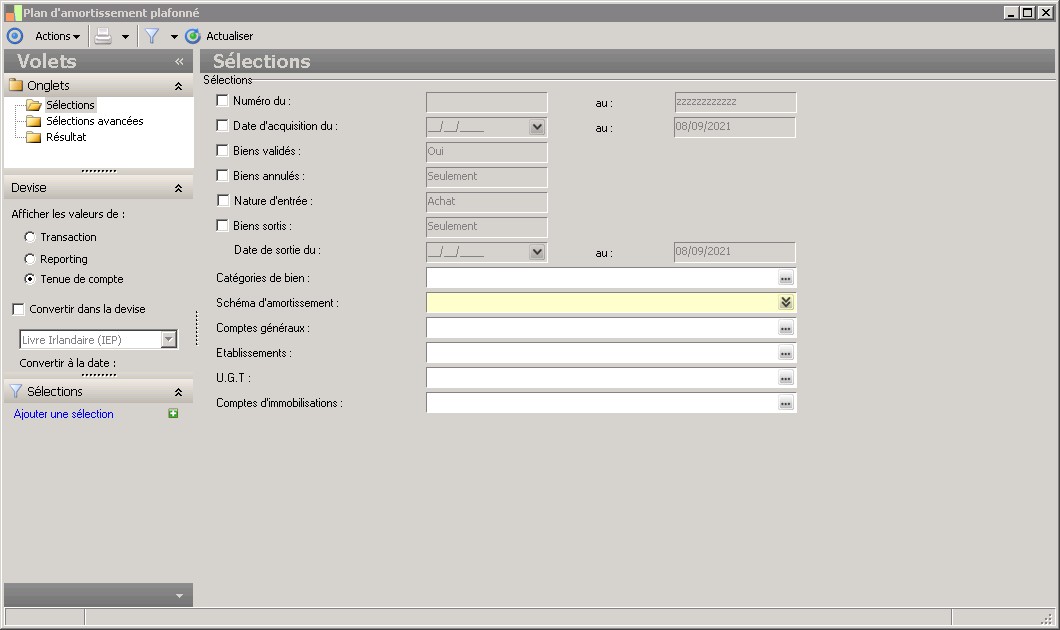Click the Numéro du input field
1060x630 pixels.
pos(487,102)
